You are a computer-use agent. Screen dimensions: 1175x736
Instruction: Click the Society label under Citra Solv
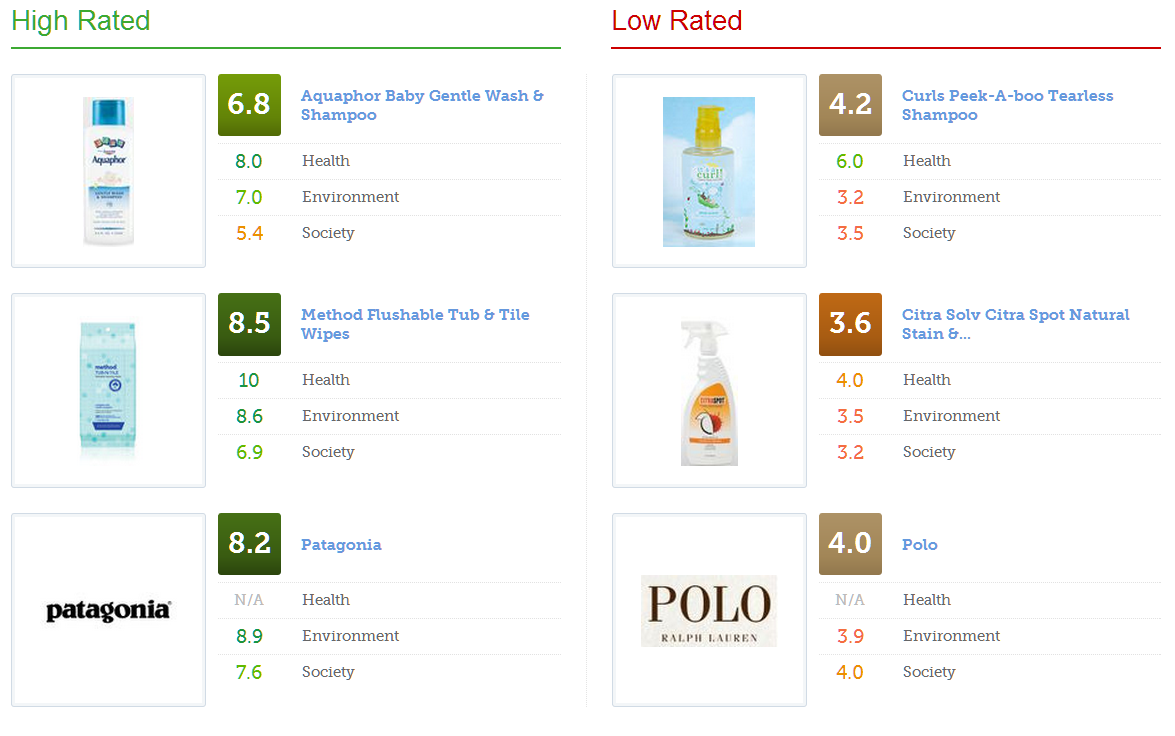[929, 452]
